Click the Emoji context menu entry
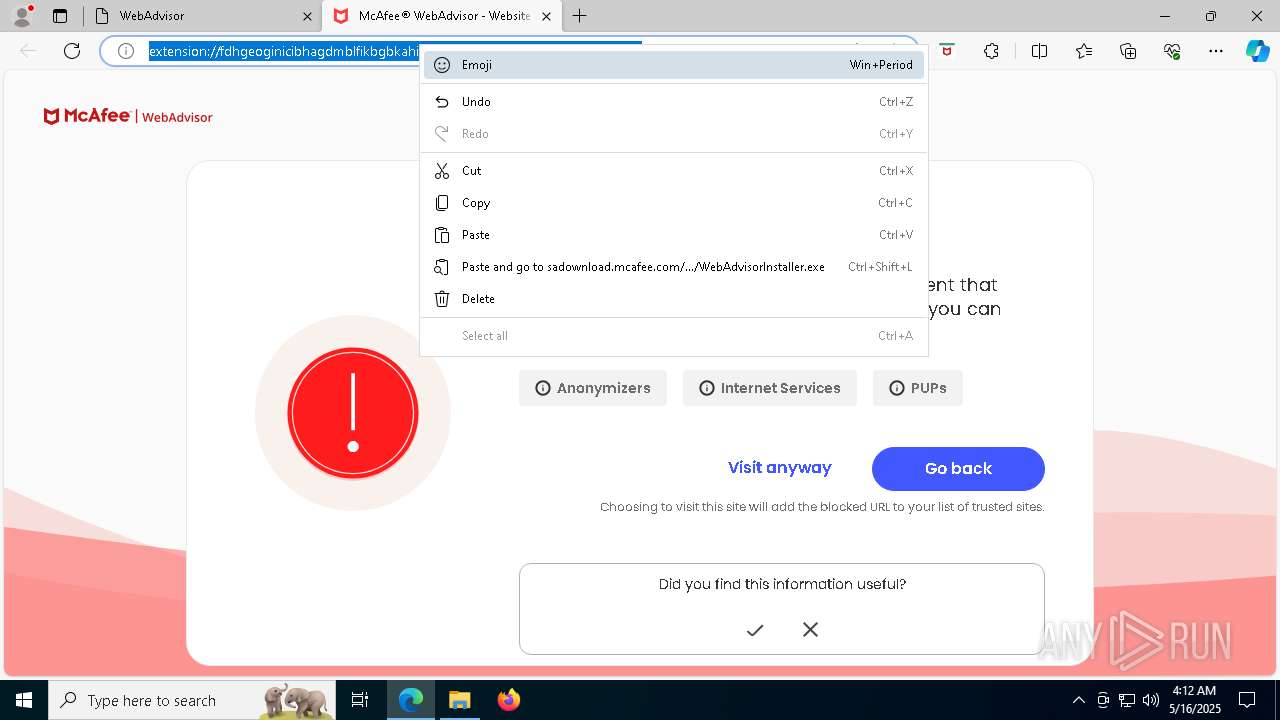This screenshot has width=1280, height=720. (x=673, y=65)
